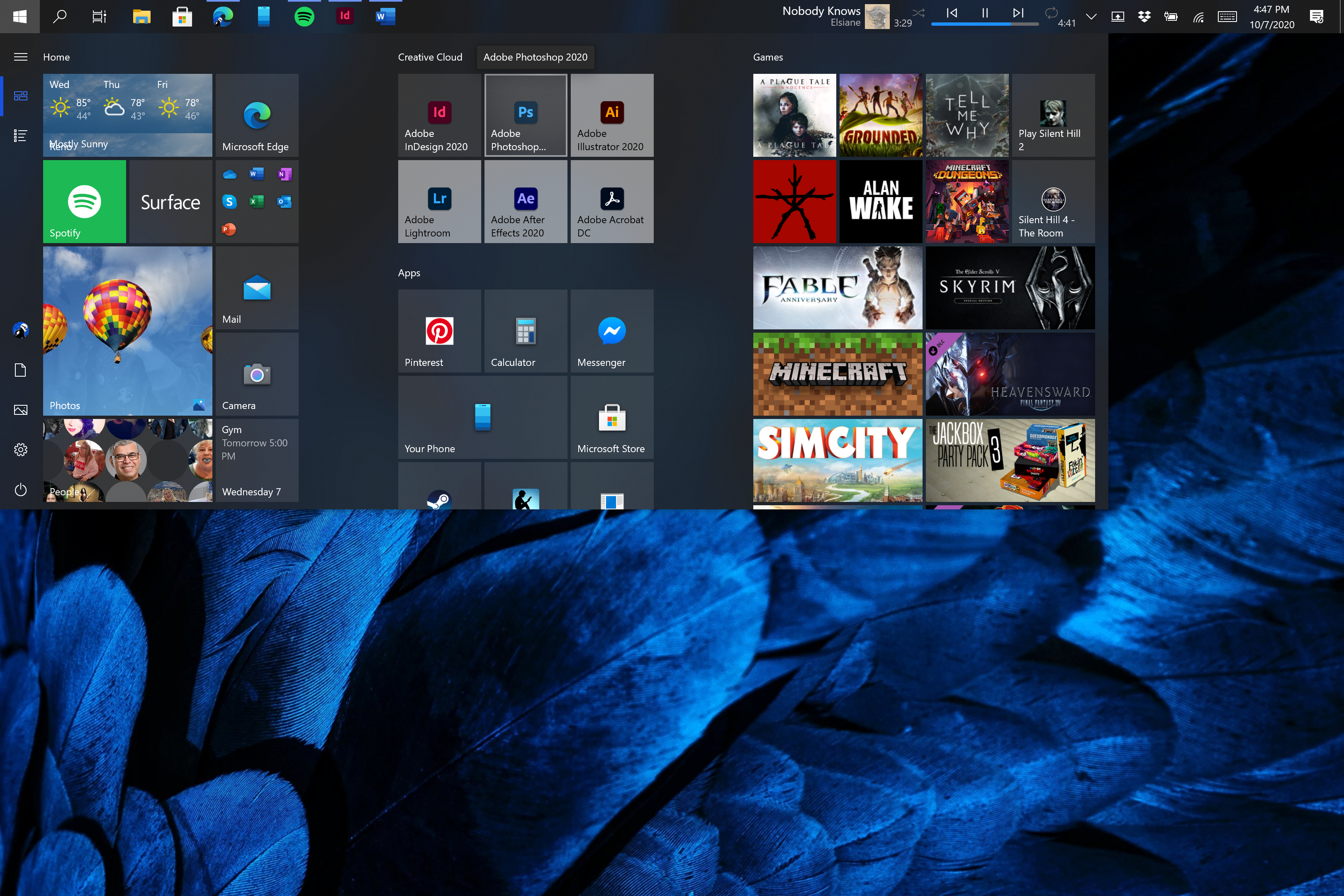Open the Play Silent Hill 2 tile
Viewport: 1344px width, 896px height.
(x=1053, y=115)
